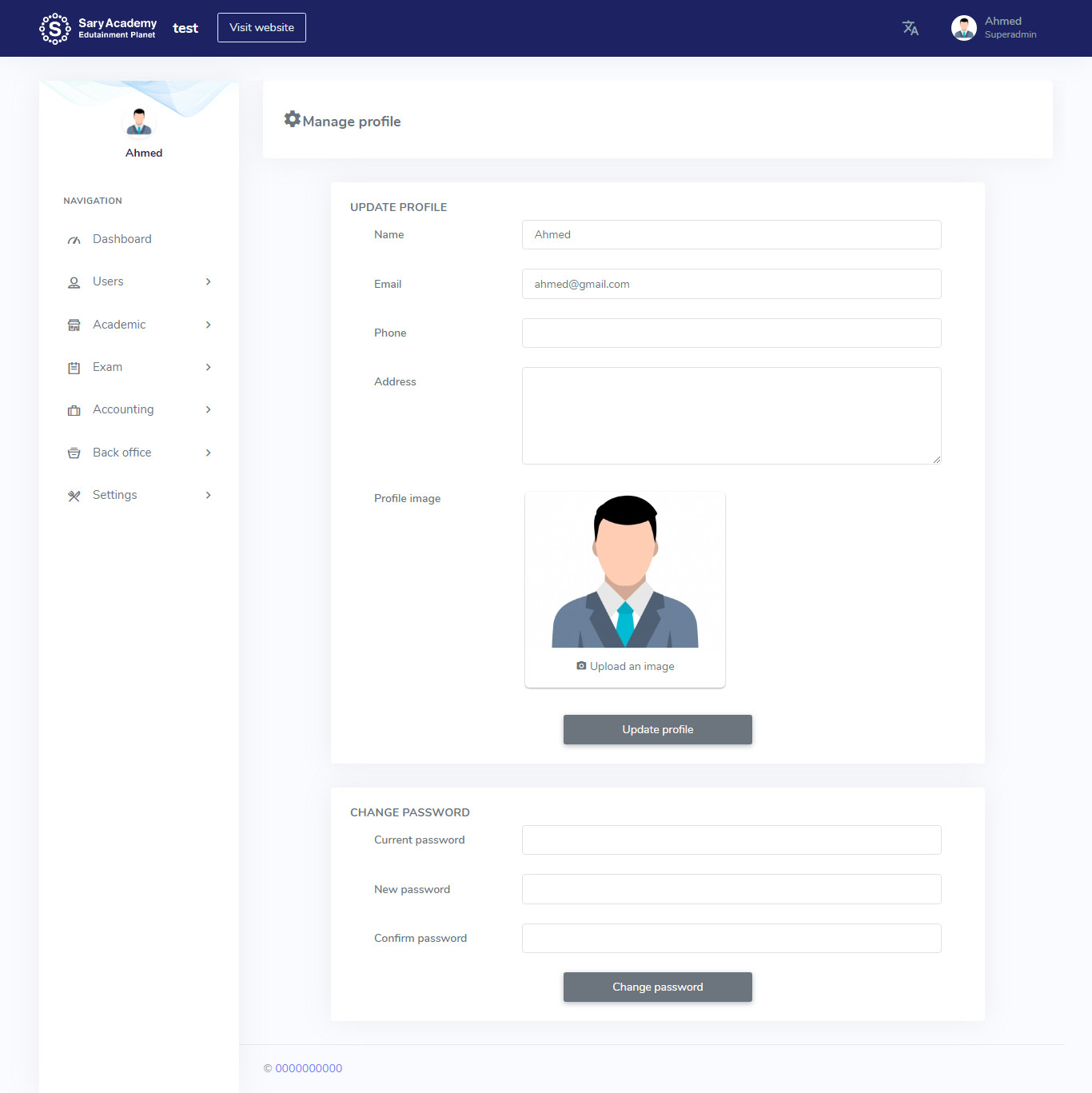Click the 0000000000 footer link
1092x1093 pixels.
coord(309,1068)
